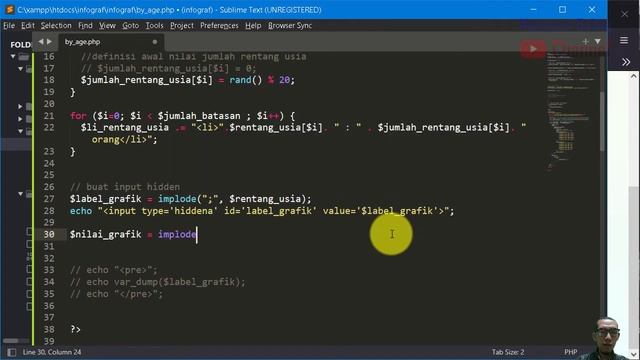Image resolution: width=640 pixels, height=360 pixels.
Task: Go to previous tab with left arrow
Action: click(41, 41)
